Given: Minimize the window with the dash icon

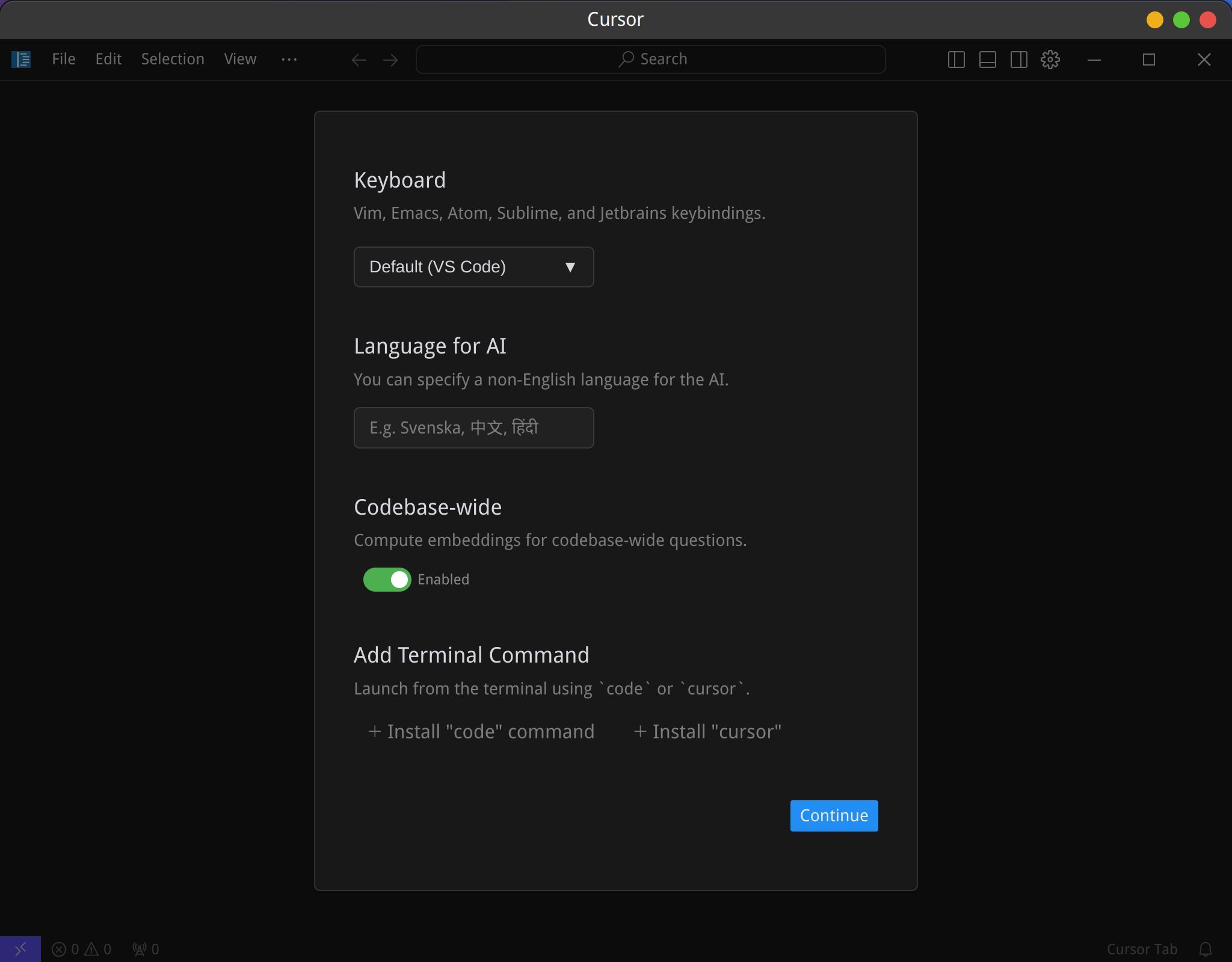Looking at the screenshot, I should click(x=1094, y=60).
